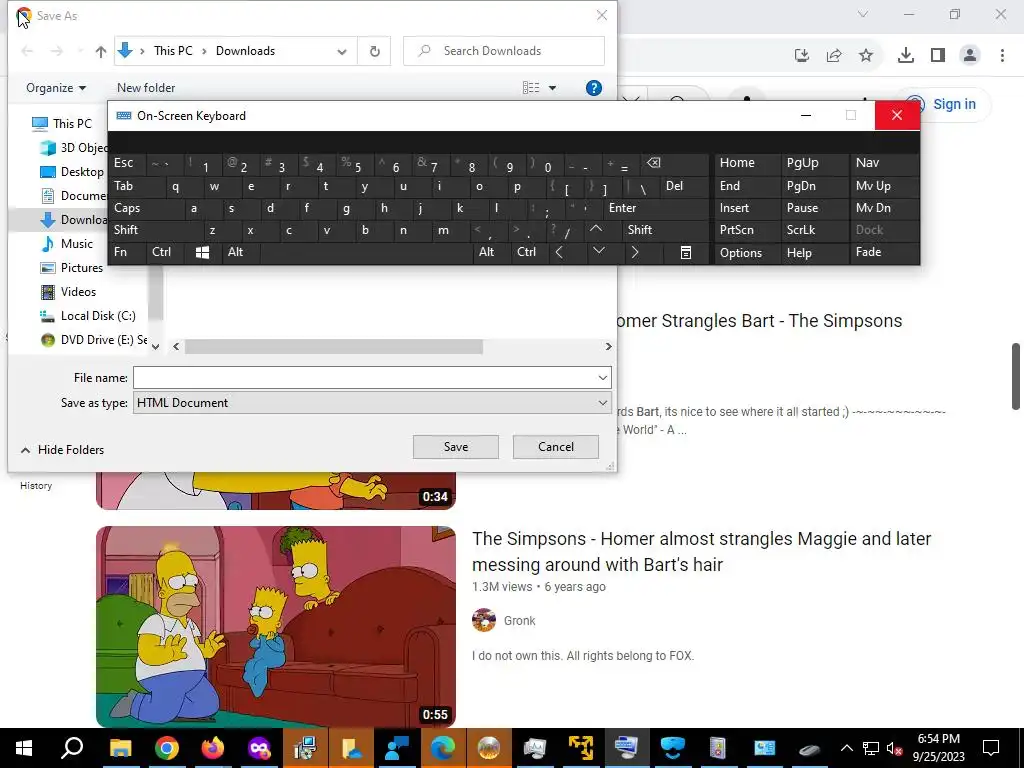The image size is (1024, 768).
Task: Click right arrow of horizontal scrollbar
Action: pos(608,347)
